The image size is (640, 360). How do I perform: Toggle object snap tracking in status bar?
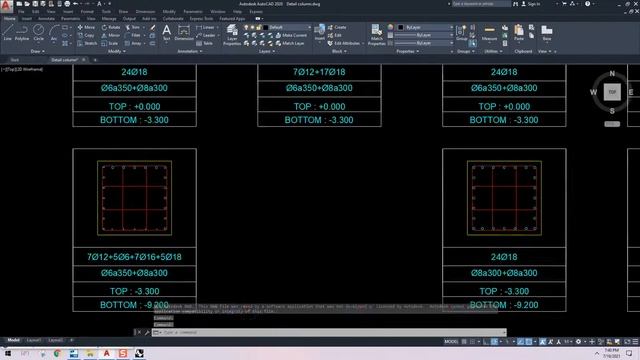[520, 342]
